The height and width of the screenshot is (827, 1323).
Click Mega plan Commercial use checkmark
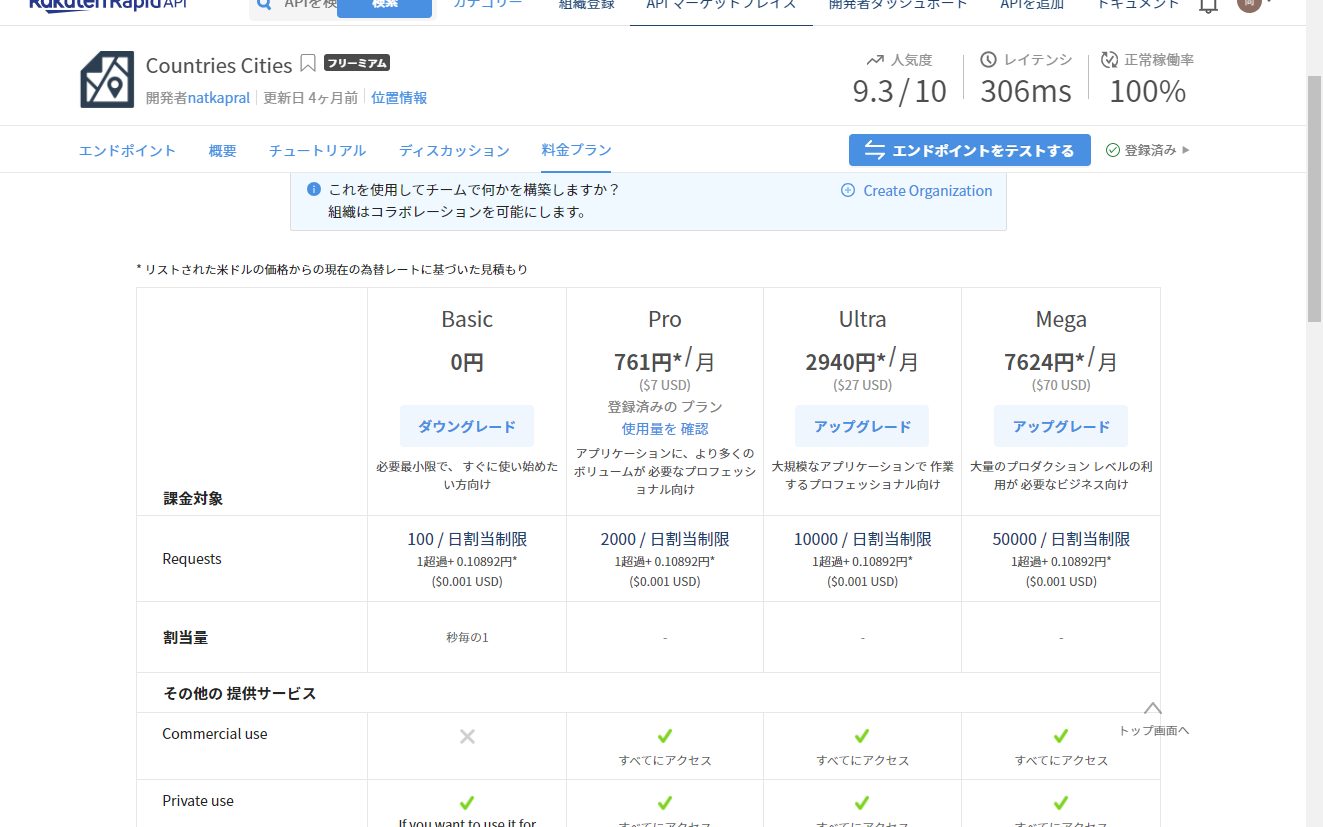pos(1061,737)
